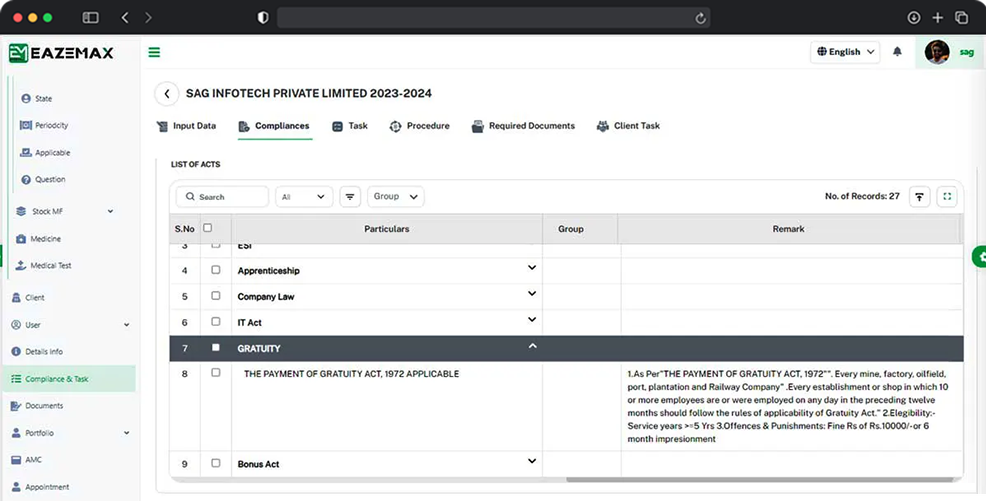Image resolution: width=986 pixels, height=501 pixels.
Task: Open the All filter dropdown
Action: [x=304, y=197]
